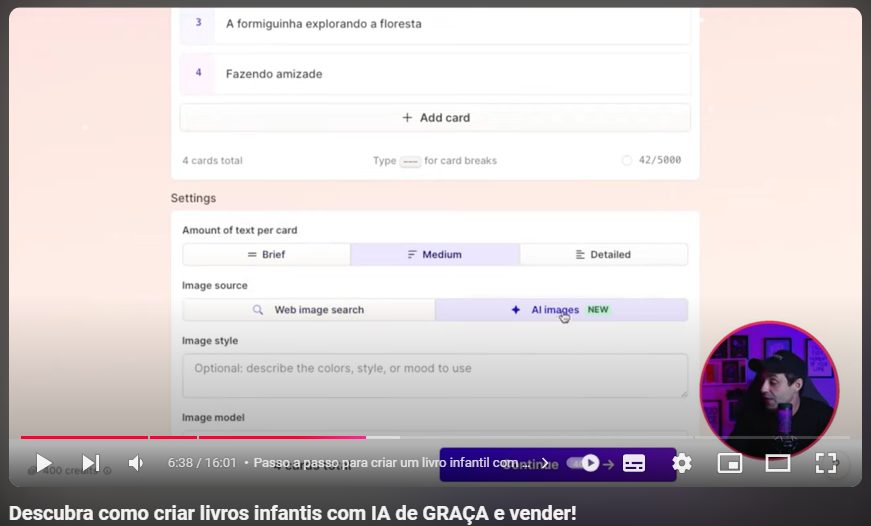Skip to the next video
This screenshot has width=871, height=526.
point(90,463)
